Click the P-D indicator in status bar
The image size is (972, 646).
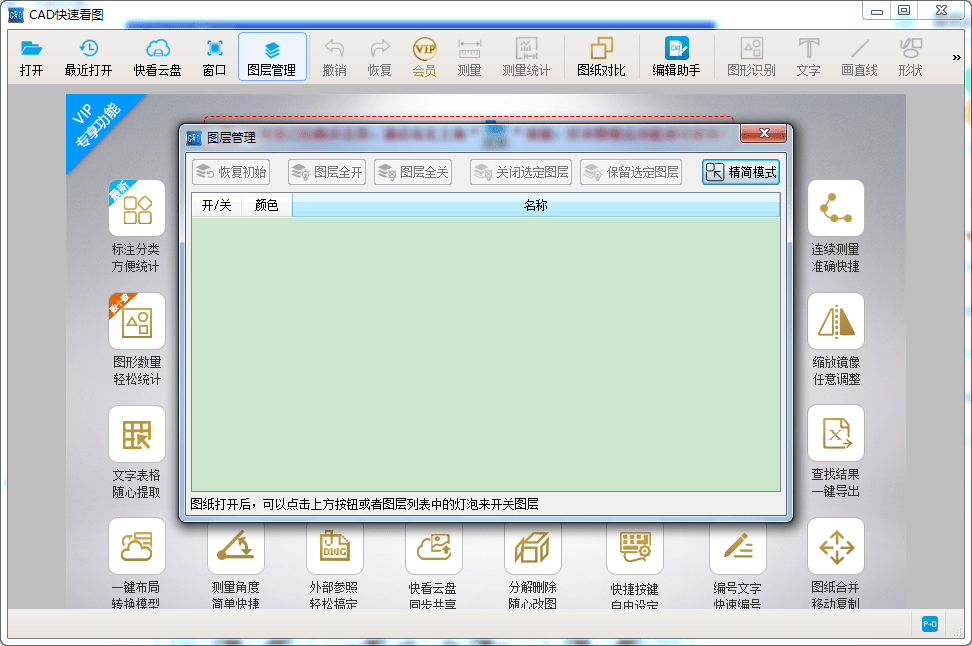[x=930, y=623]
